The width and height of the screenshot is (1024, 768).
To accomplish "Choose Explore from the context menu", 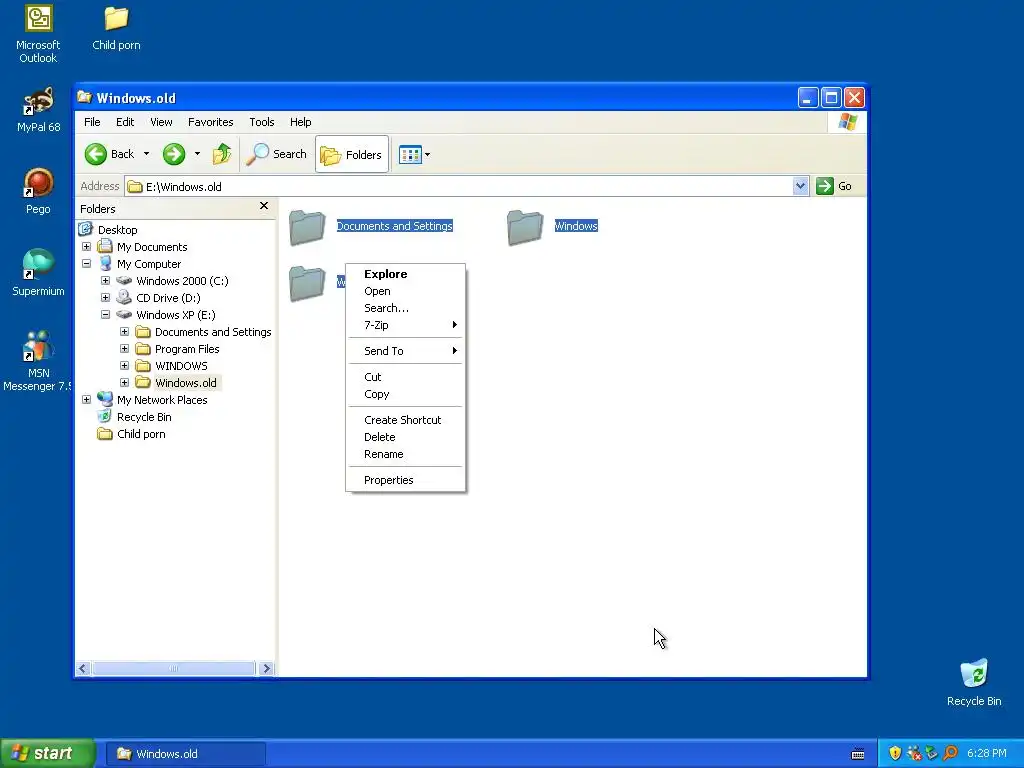I will point(406,274).
